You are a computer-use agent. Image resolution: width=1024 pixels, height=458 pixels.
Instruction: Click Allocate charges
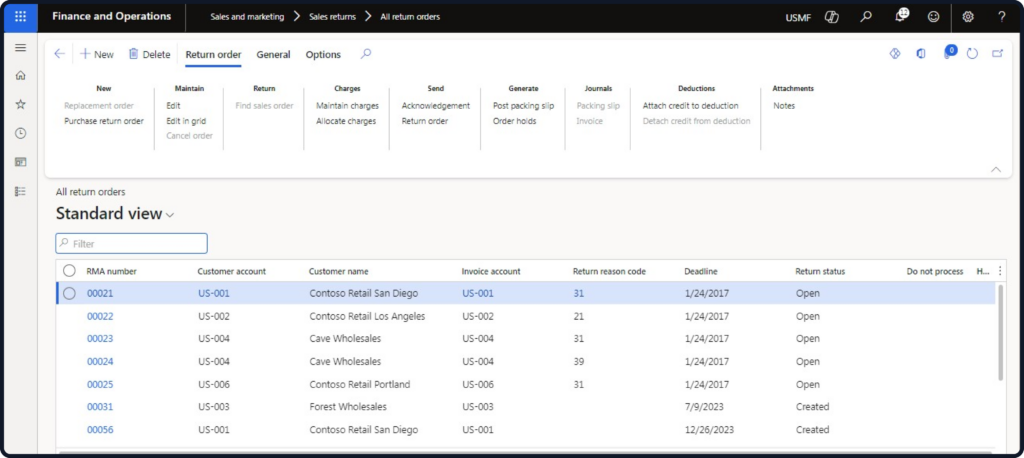point(346,121)
